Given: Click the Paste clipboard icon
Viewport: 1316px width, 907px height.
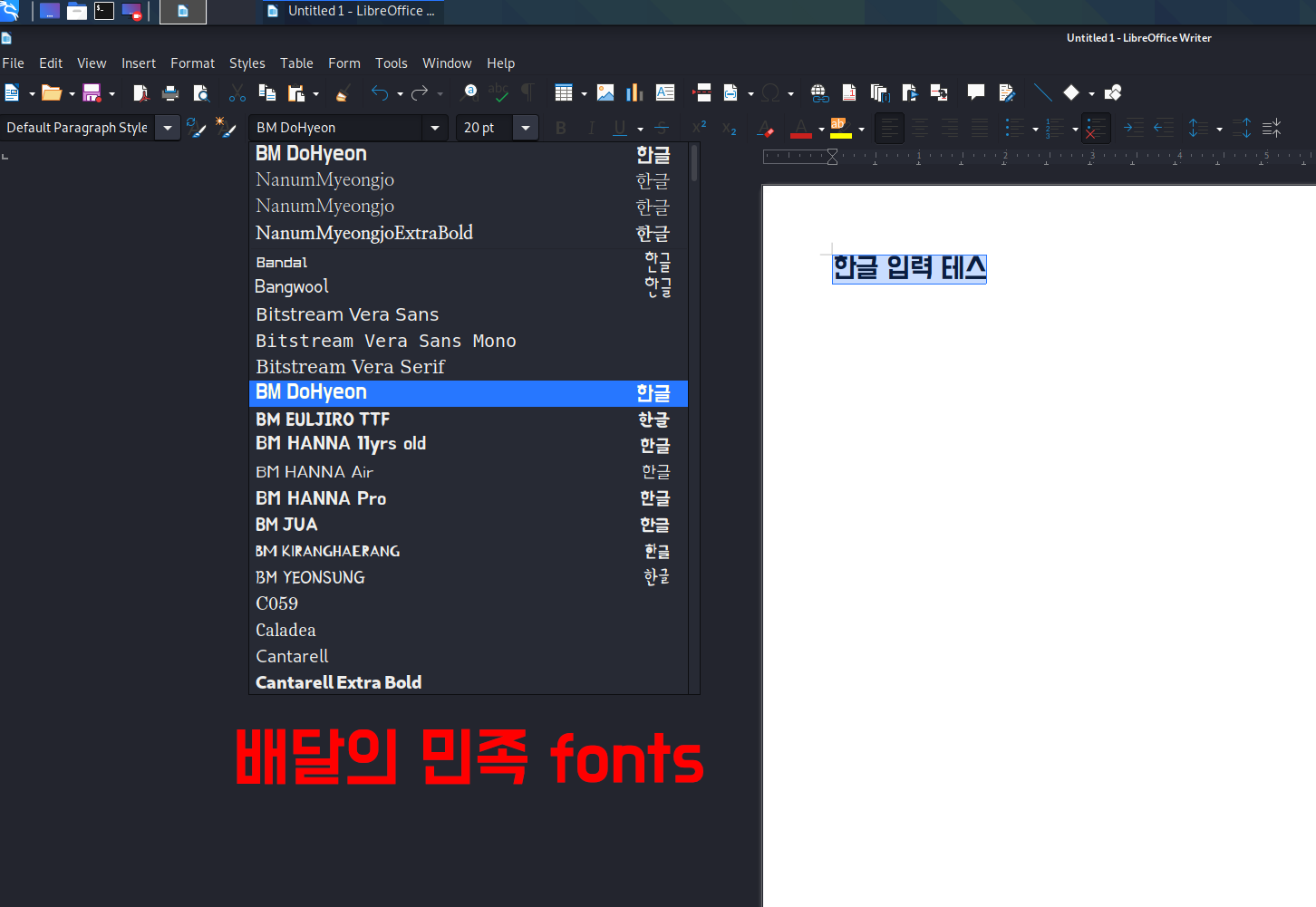Looking at the screenshot, I should click(x=296, y=92).
